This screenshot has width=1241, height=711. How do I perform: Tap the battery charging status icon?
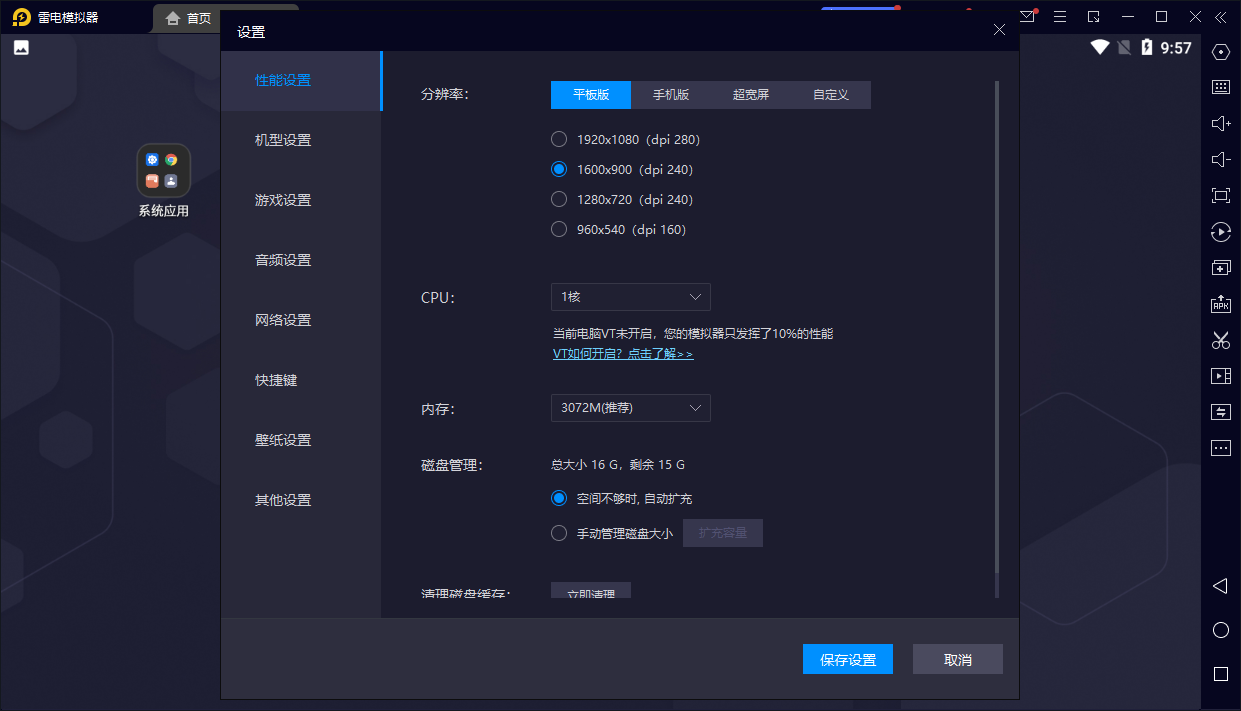pyautogui.click(x=1147, y=47)
